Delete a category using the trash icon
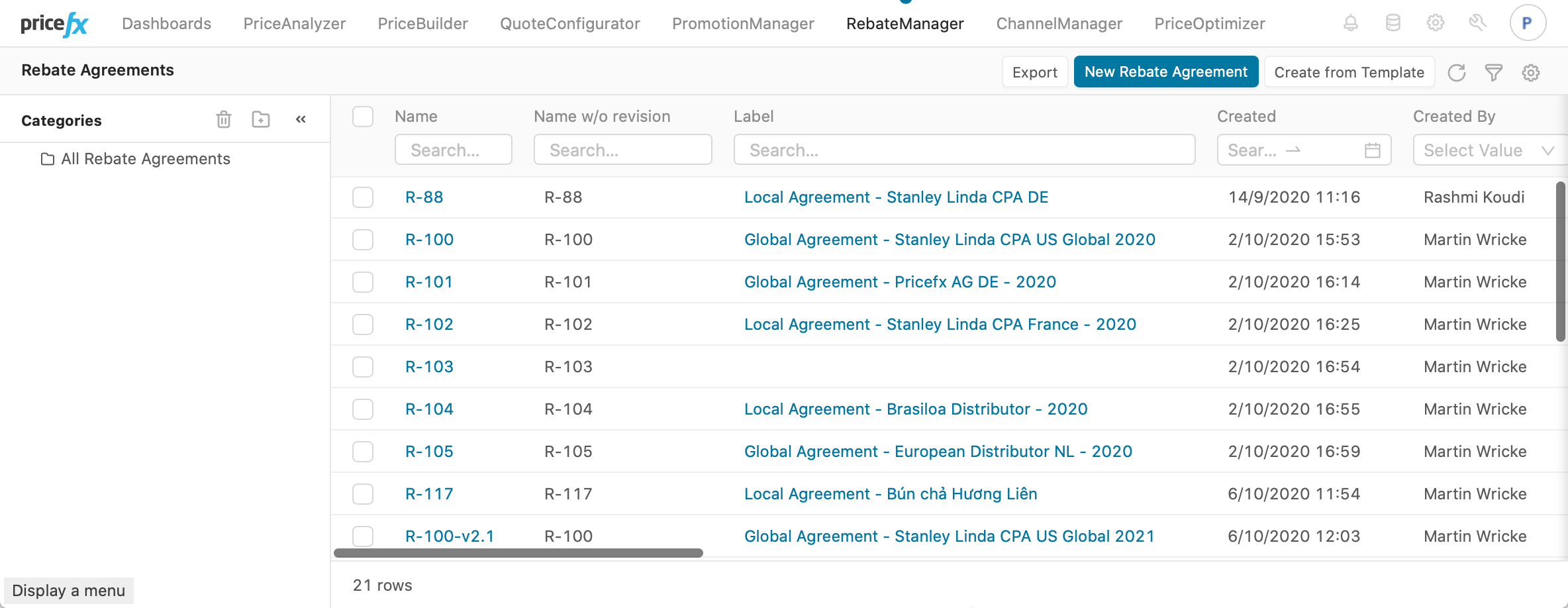This screenshot has height=608, width=1568. tap(223, 119)
